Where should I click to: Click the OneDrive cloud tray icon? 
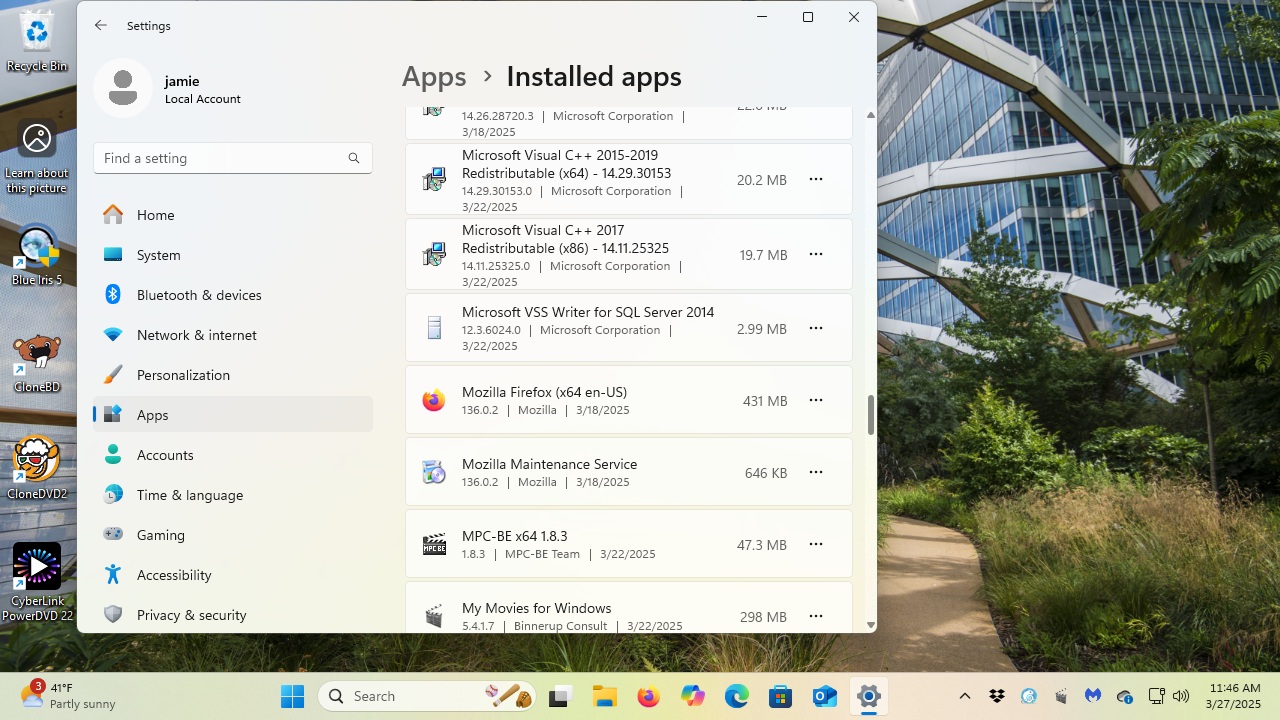tap(1125, 696)
